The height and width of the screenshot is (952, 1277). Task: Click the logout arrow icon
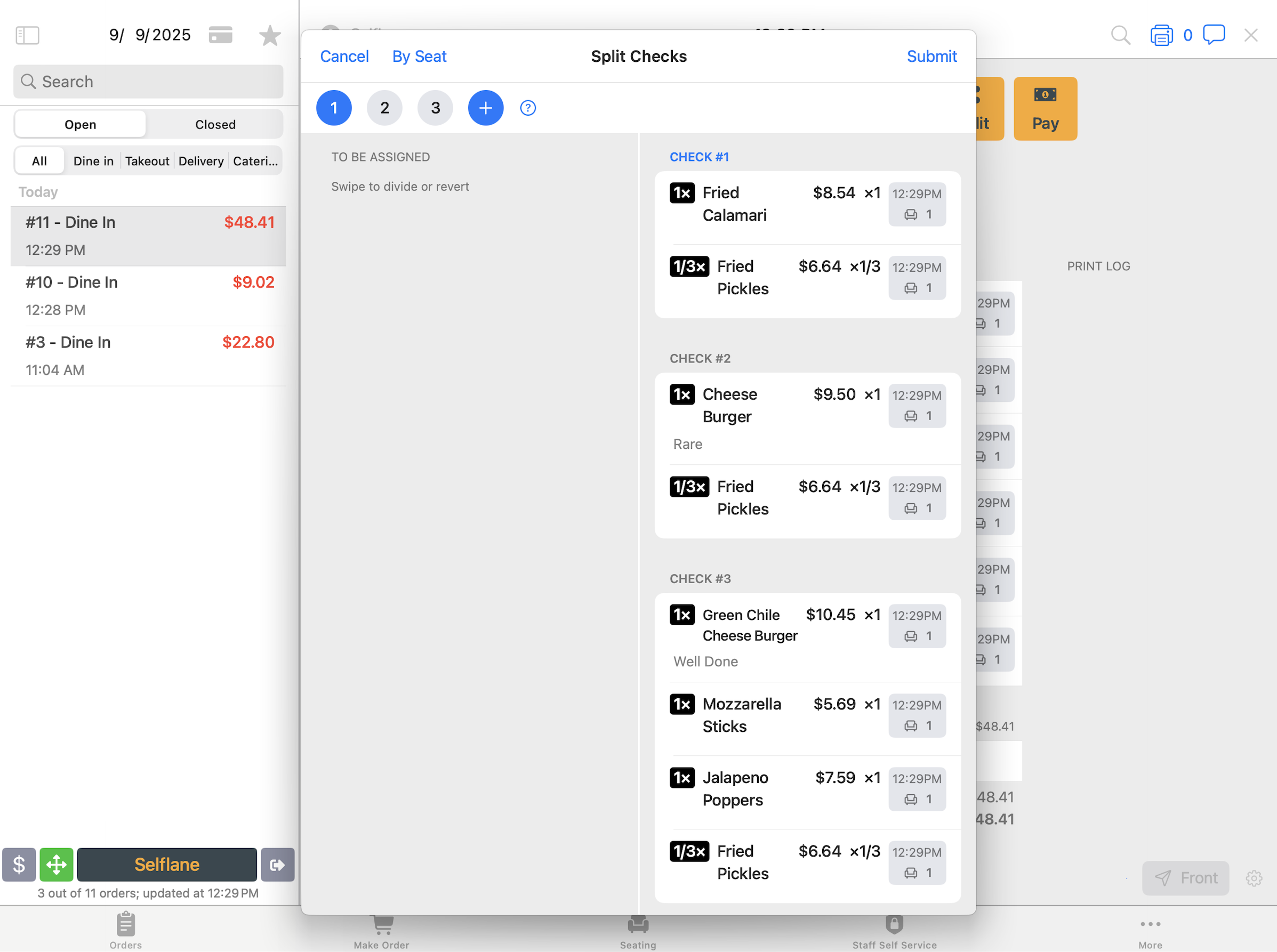(277, 865)
